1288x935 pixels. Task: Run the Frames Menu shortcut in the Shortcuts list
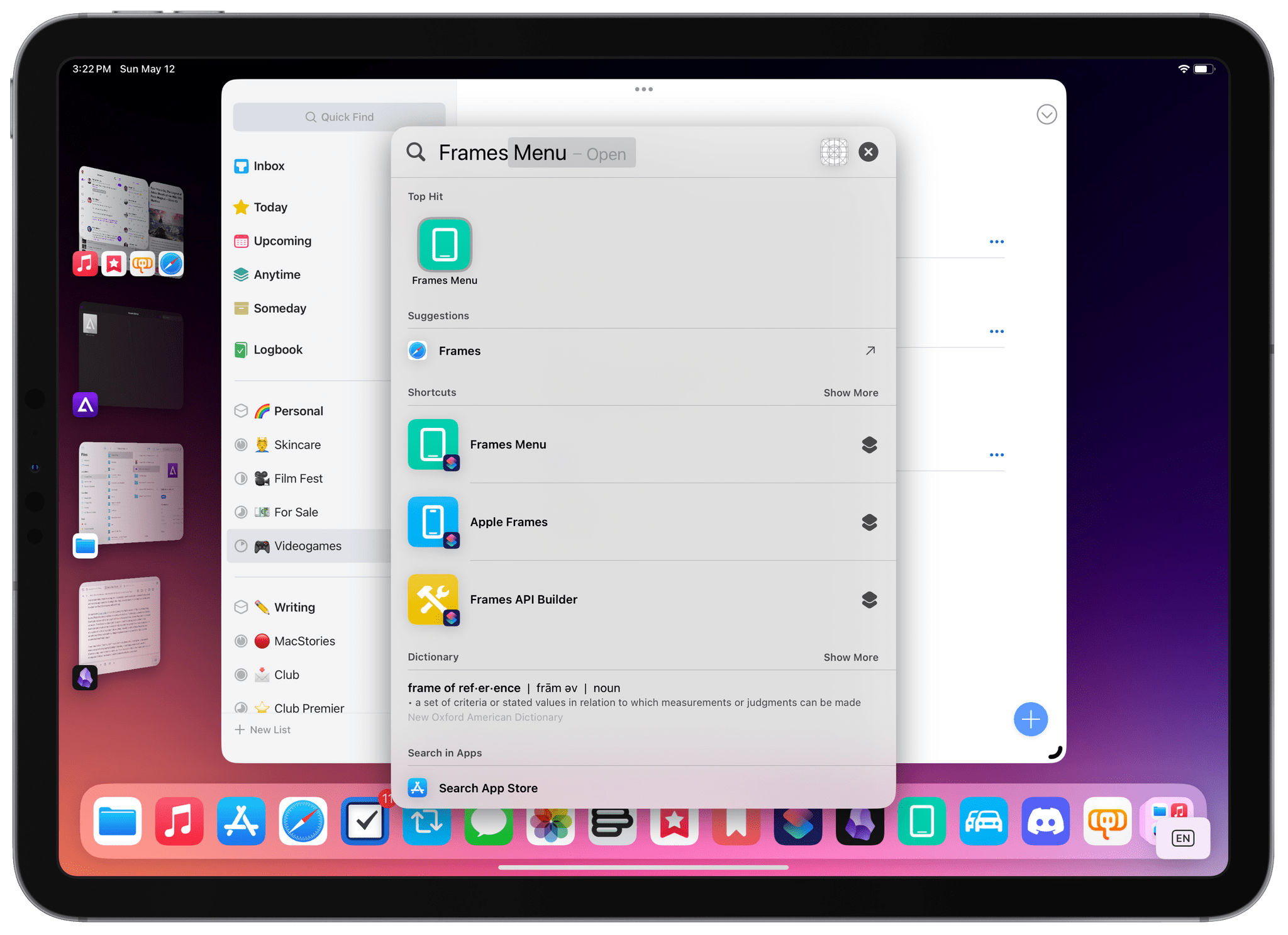pyautogui.click(x=643, y=445)
